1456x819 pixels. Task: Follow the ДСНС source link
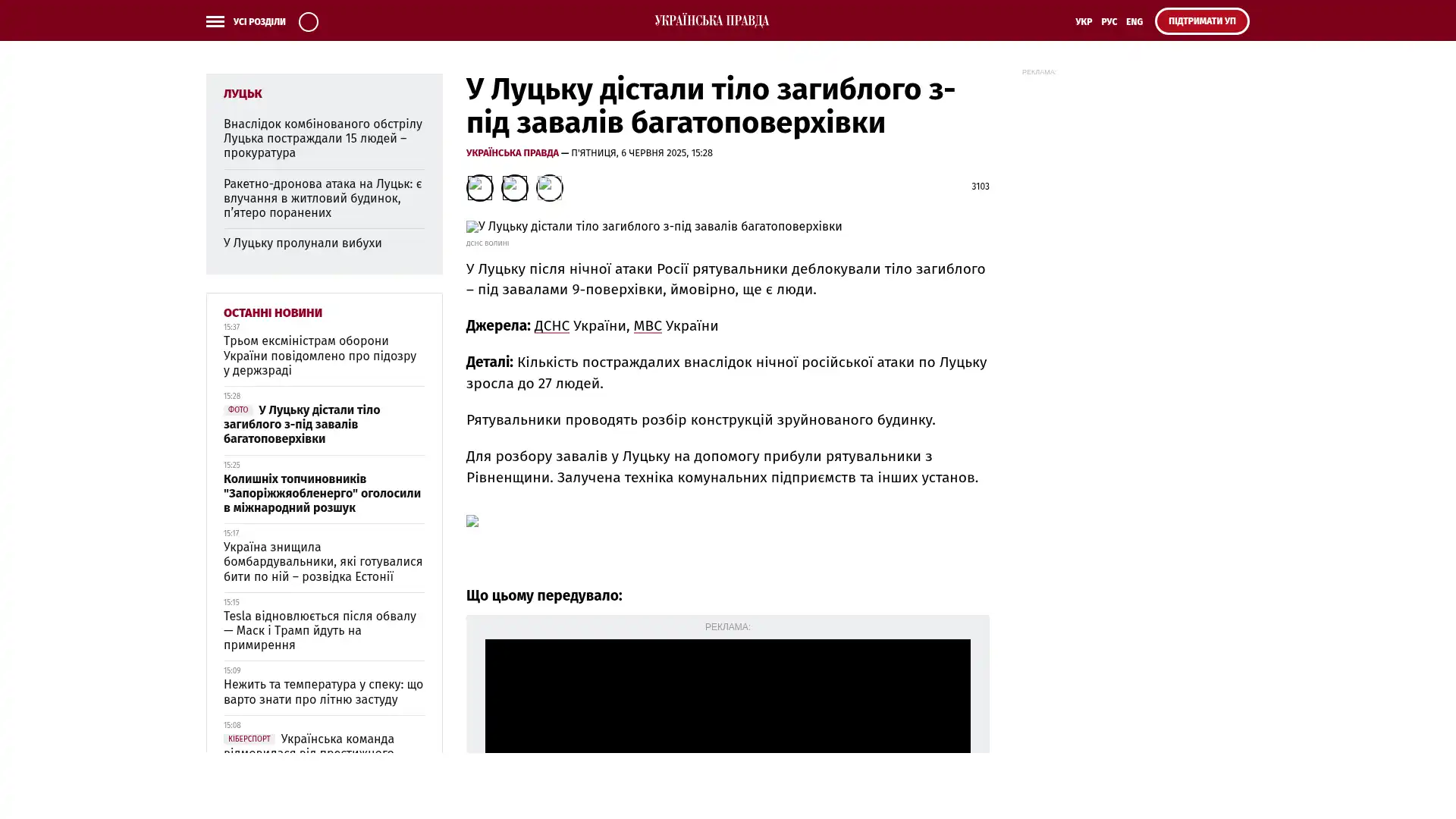(x=551, y=326)
